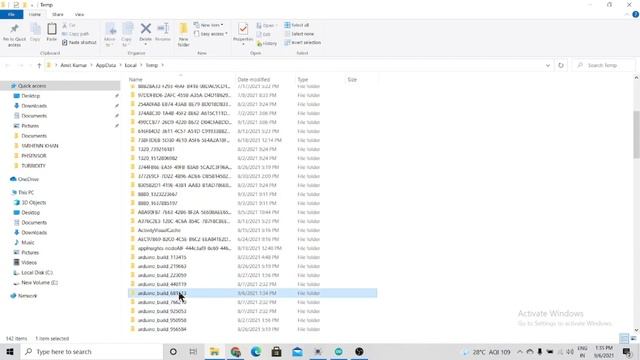The width and height of the screenshot is (640, 360).
Task: Click Invert selection in the ribbon
Action: click(302, 42)
